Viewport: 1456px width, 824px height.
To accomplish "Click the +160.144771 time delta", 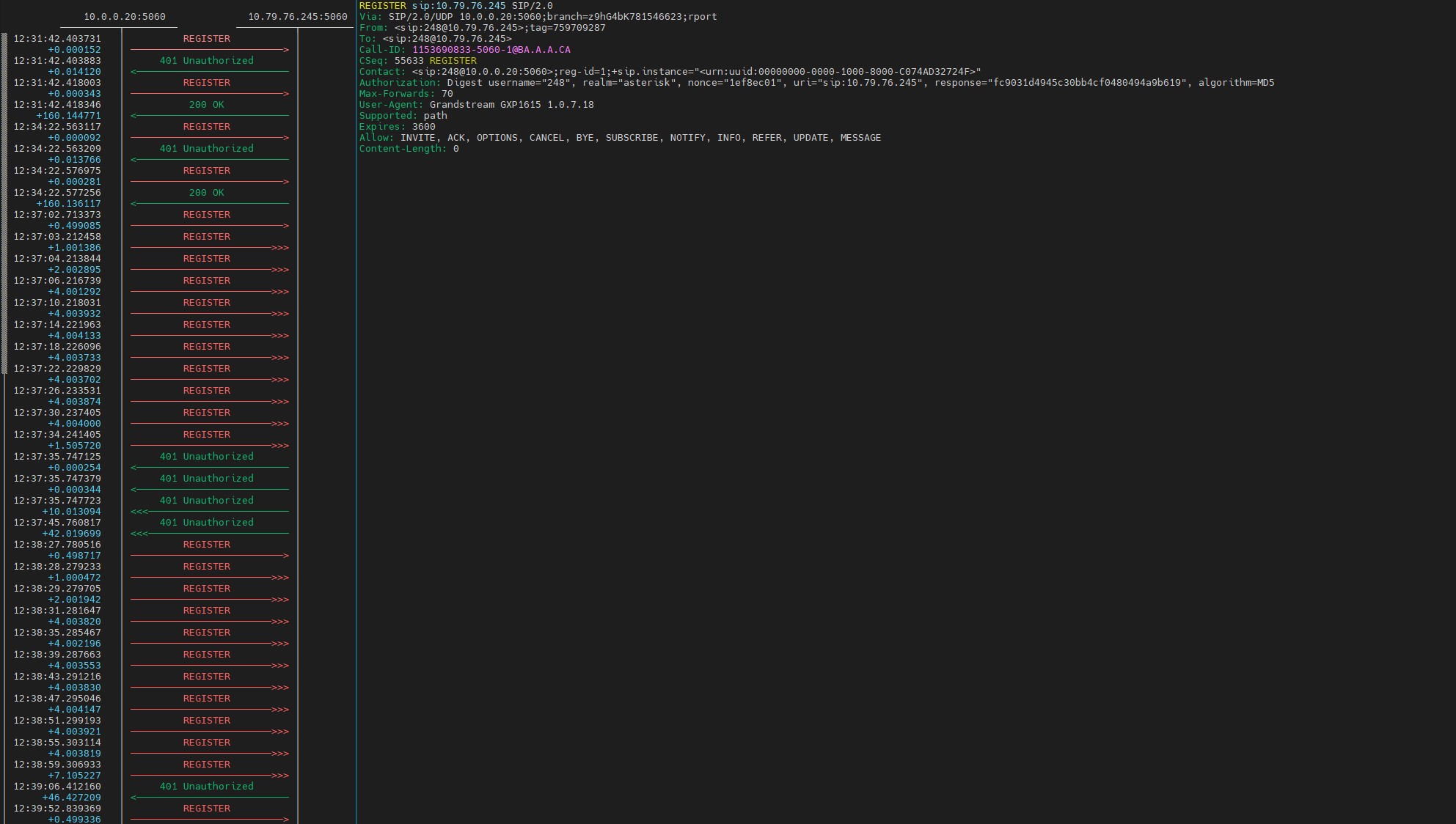I will tap(68, 116).
